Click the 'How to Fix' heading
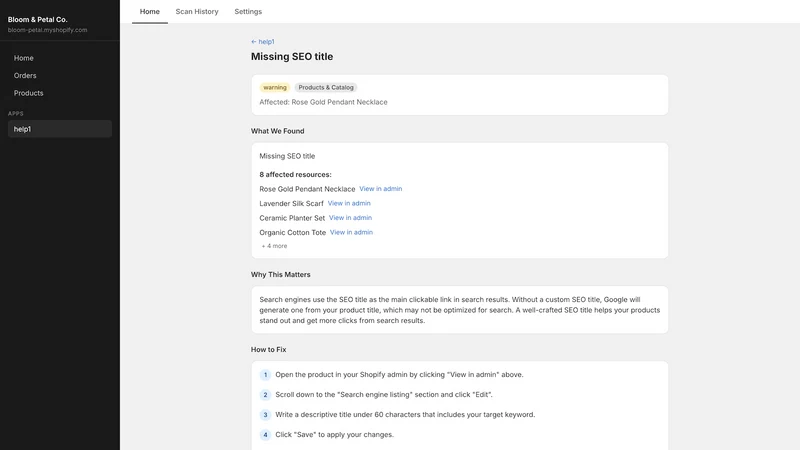Image resolution: width=800 pixels, height=450 pixels. tap(268, 349)
